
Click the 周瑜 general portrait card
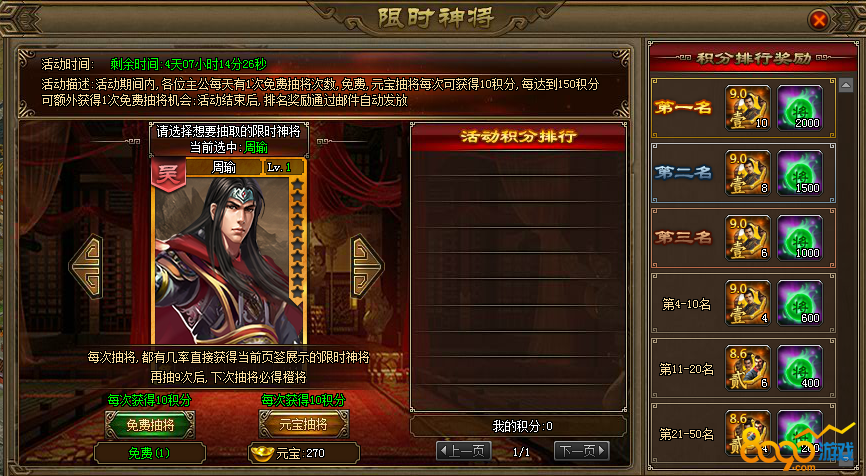click(229, 252)
